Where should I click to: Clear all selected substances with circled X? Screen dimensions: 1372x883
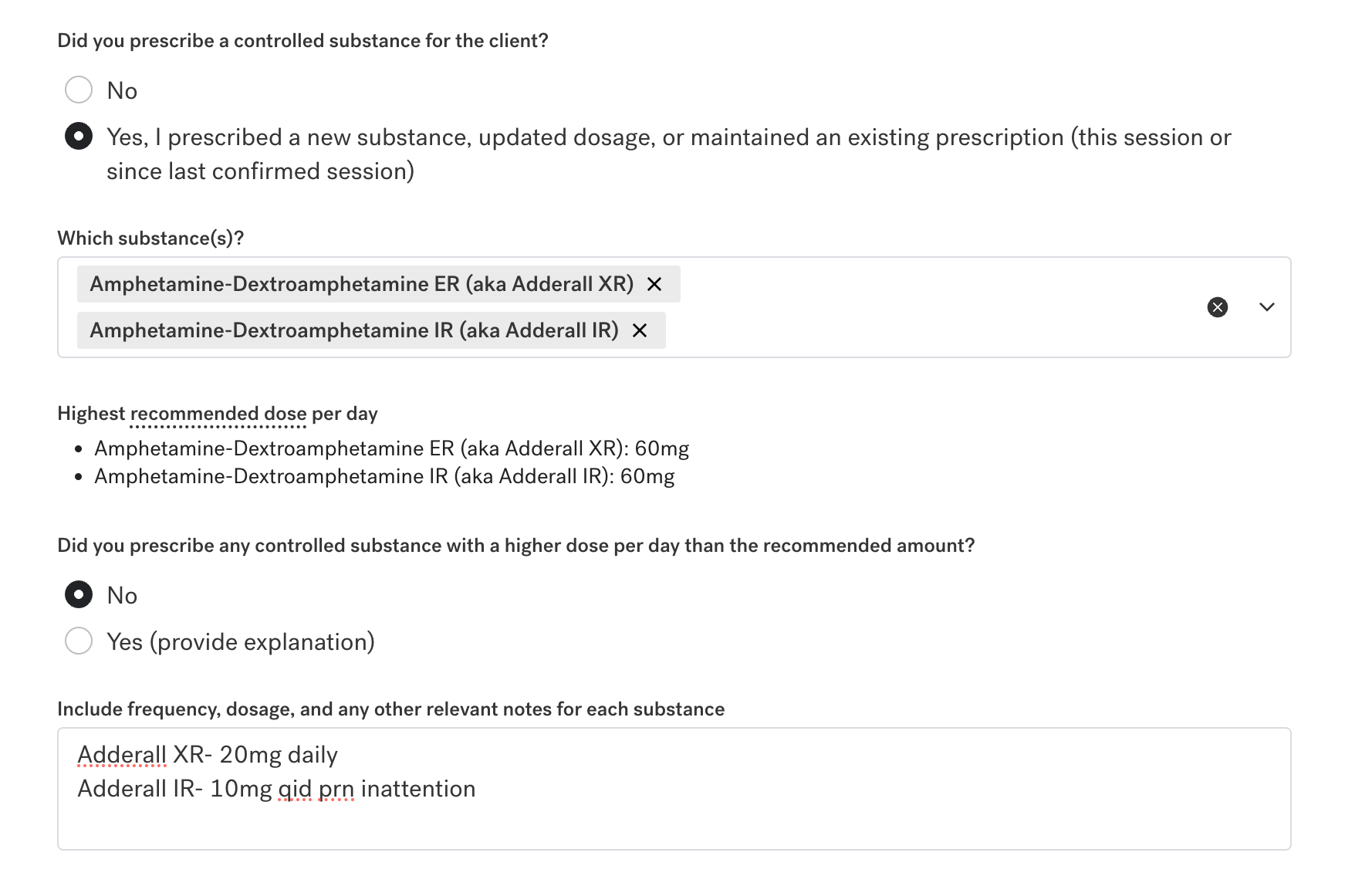(x=1218, y=307)
